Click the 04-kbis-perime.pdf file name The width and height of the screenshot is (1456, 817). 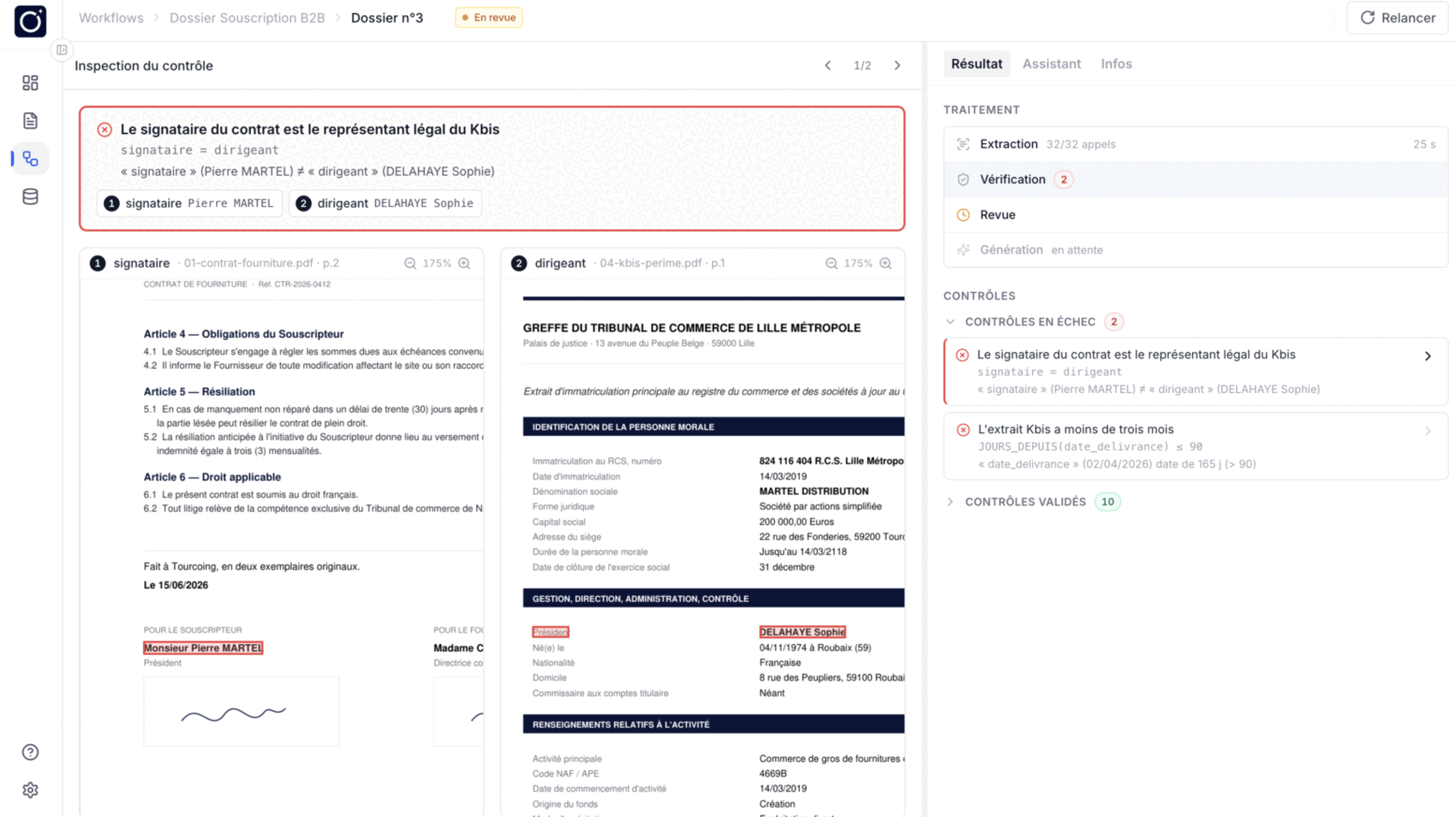coord(651,263)
